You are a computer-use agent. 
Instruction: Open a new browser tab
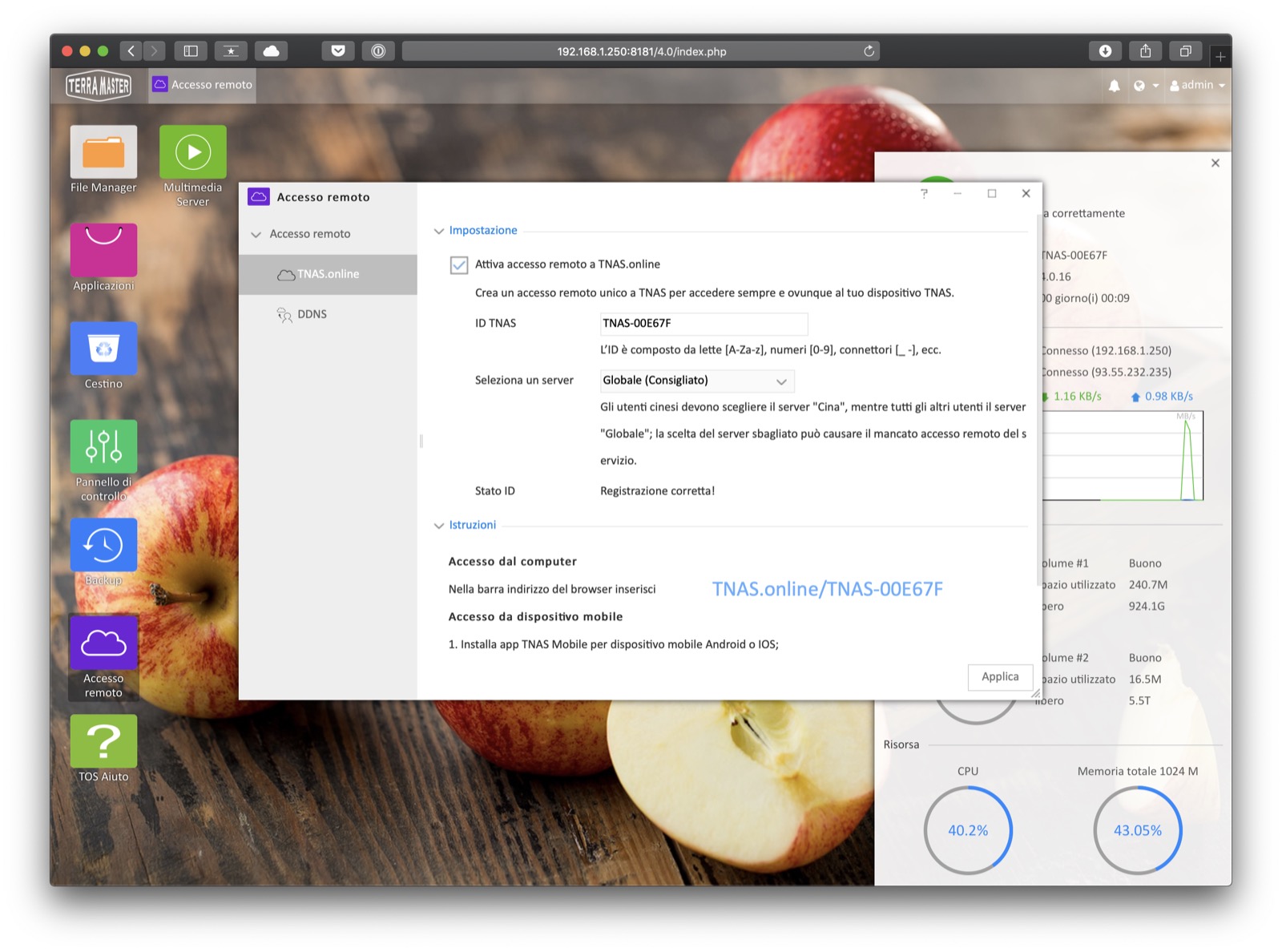point(1220,56)
